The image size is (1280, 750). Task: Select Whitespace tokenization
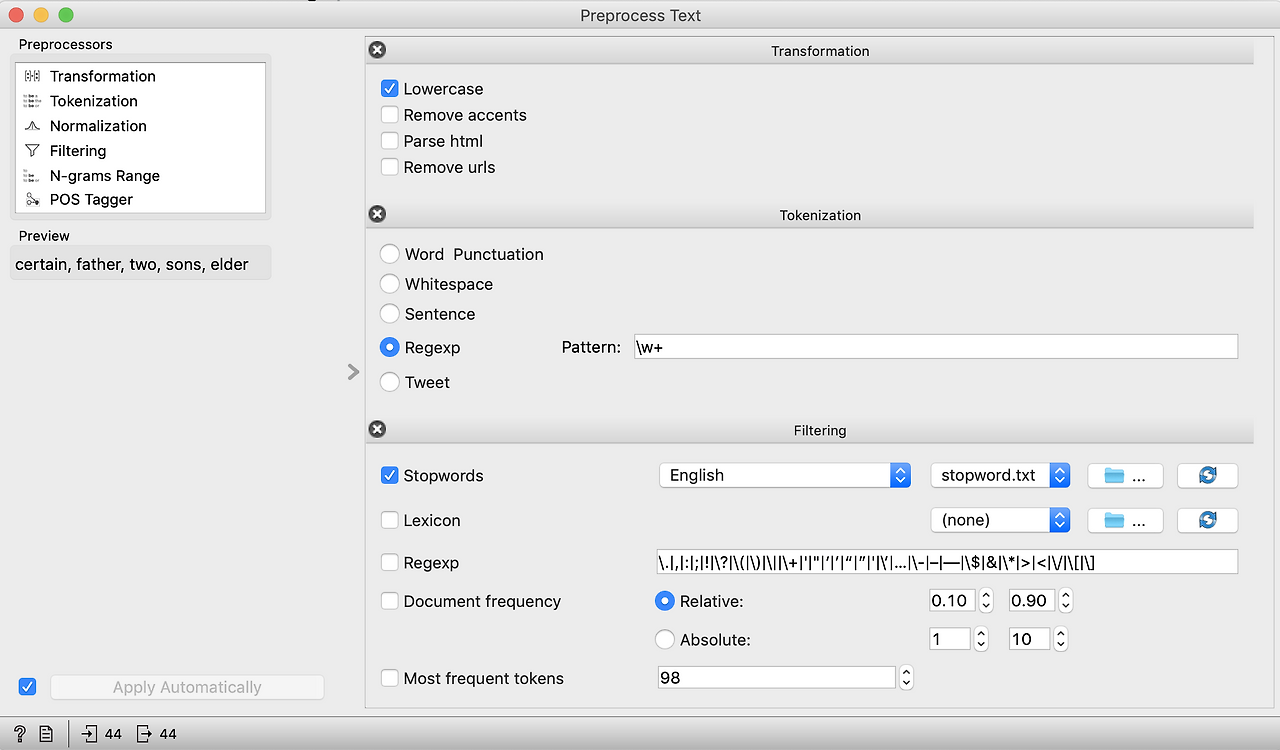click(390, 284)
